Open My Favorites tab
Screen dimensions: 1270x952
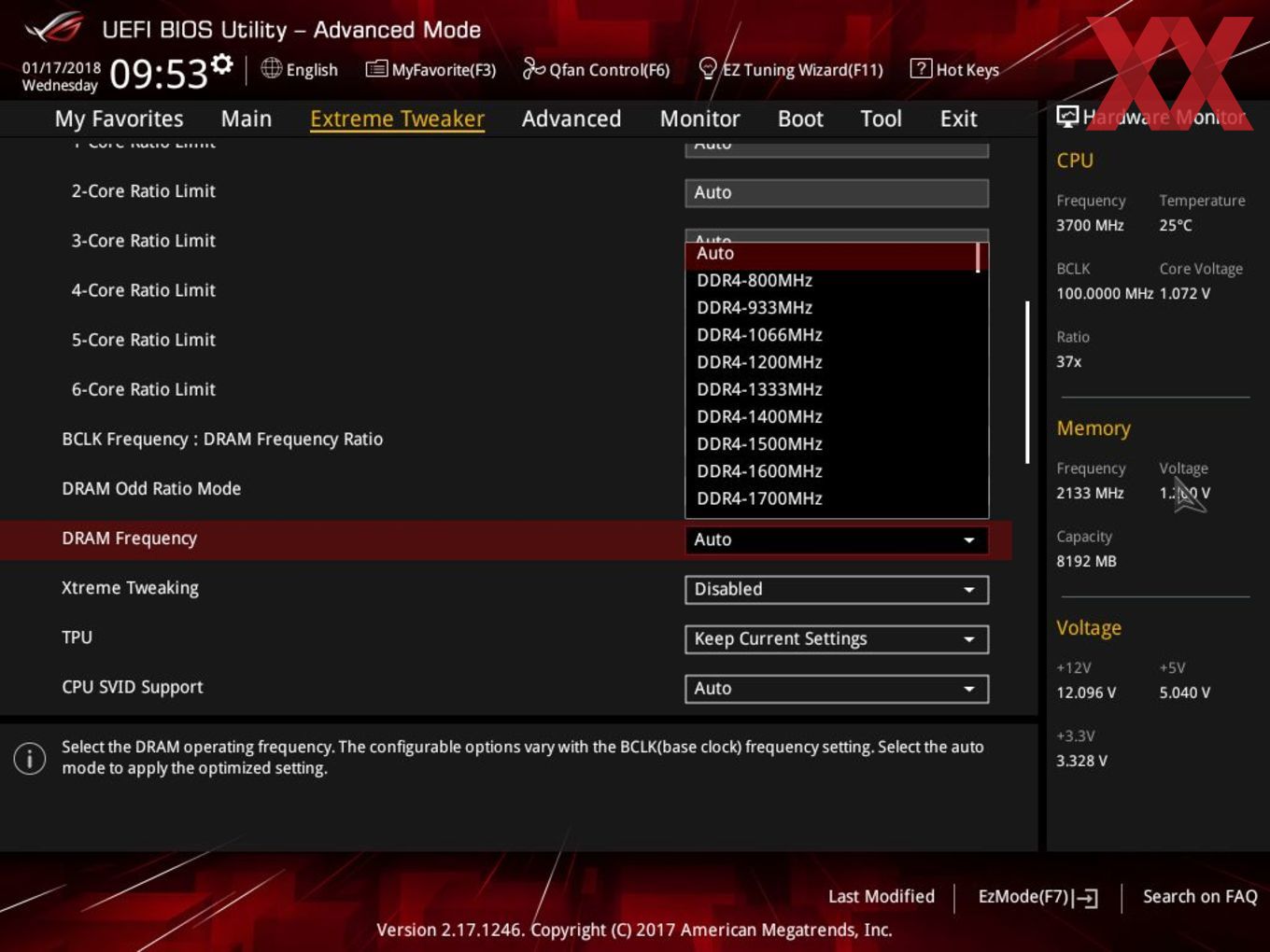click(119, 119)
